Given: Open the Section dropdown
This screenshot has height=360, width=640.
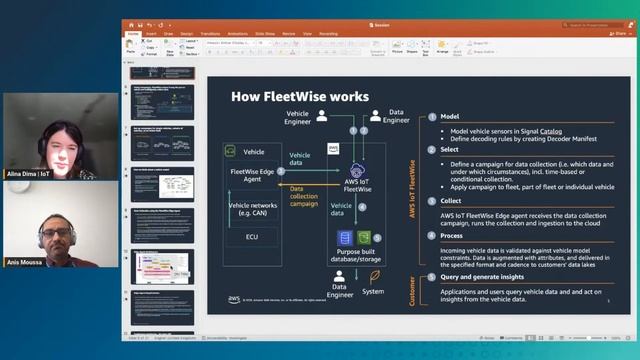Looking at the screenshot, I should [x=189, y=54].
